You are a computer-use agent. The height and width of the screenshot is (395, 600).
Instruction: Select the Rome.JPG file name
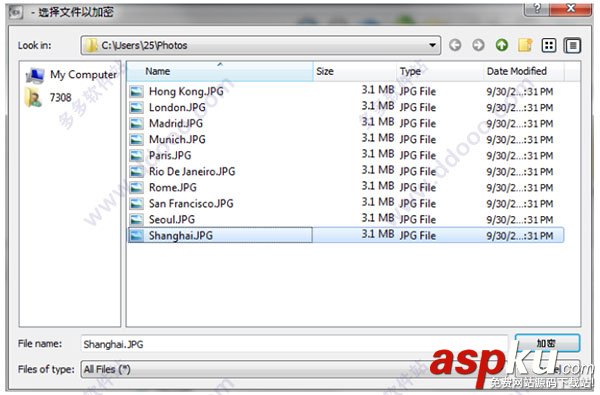173,188
